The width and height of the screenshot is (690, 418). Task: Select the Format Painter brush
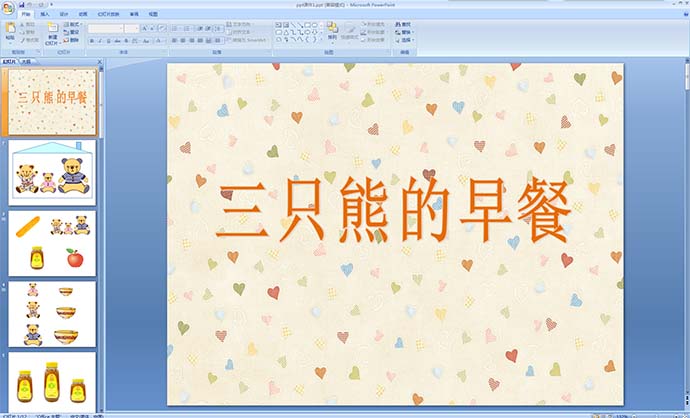tap(22, 40)
